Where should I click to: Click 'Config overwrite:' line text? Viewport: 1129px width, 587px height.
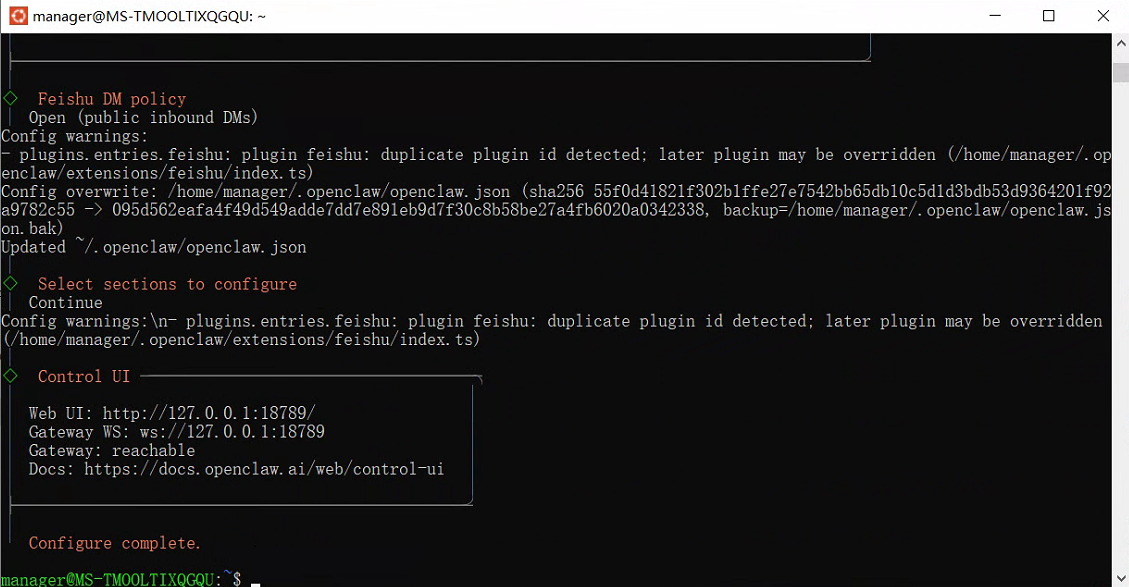tap(556, 192)
